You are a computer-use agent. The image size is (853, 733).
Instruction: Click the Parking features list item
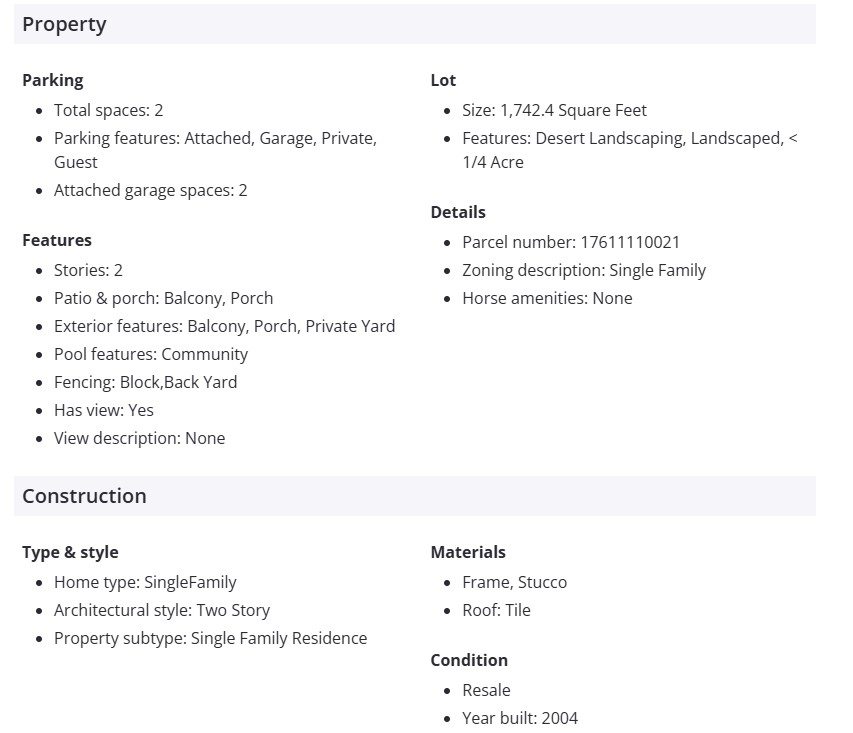pos(215,139)
